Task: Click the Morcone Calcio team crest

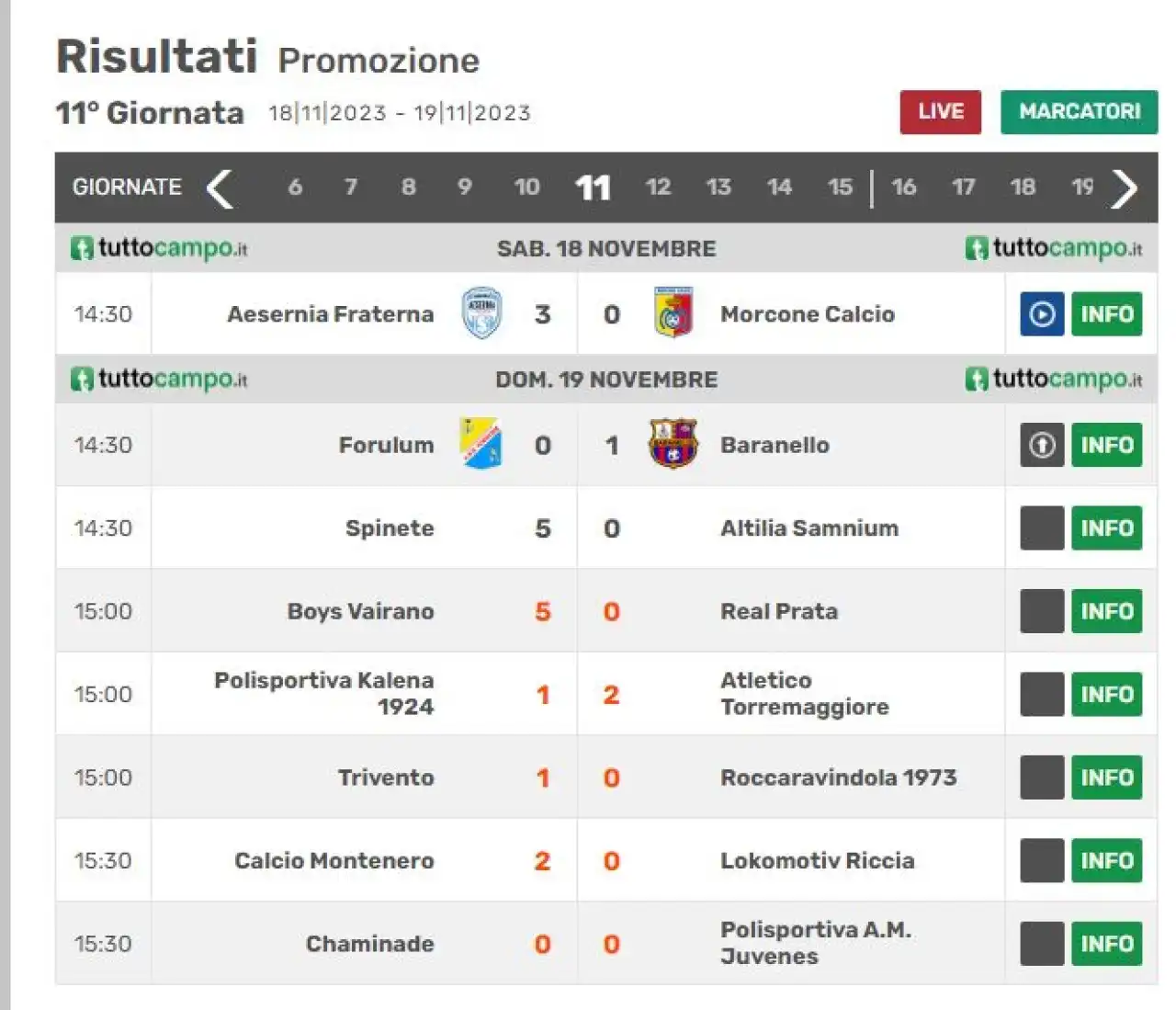Action: [x=673, y=313]
